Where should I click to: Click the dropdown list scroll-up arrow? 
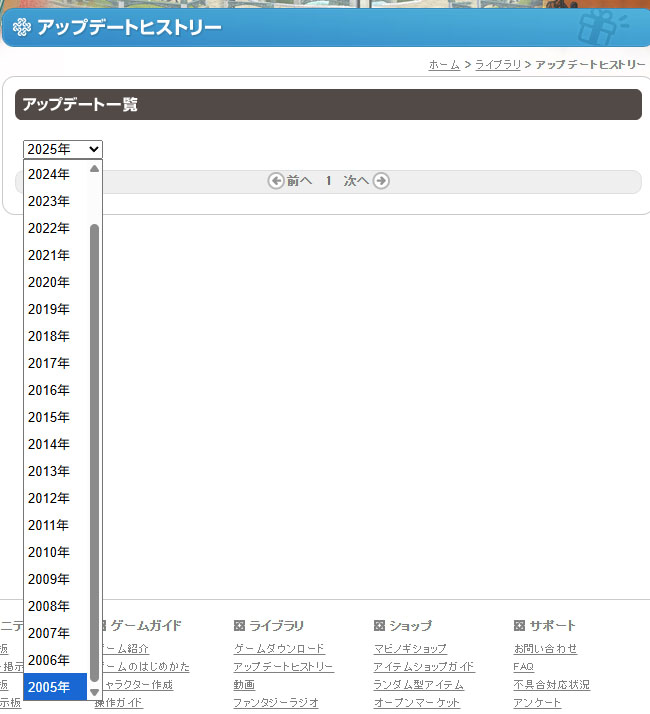tap(94, 169)
